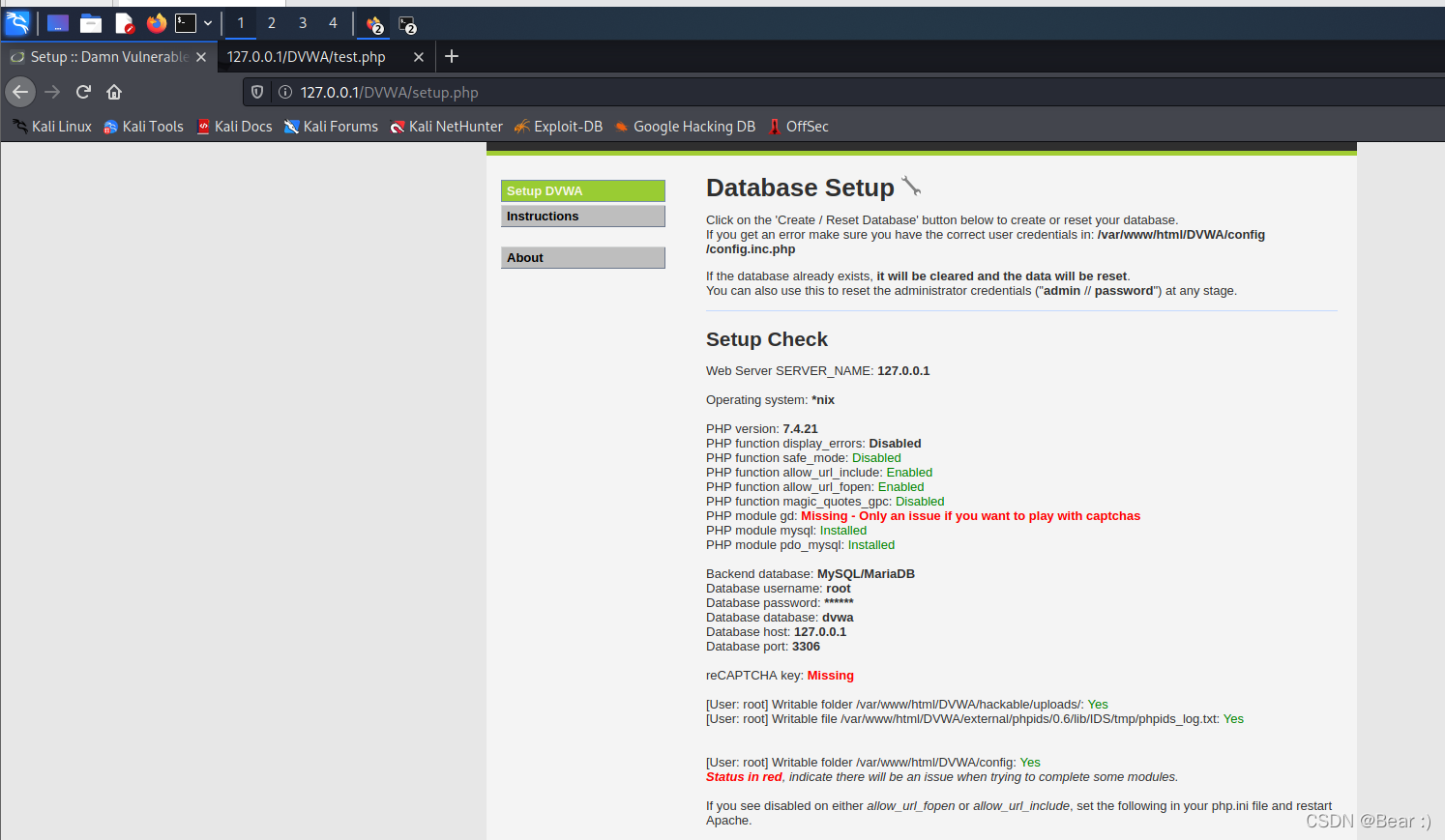Viewport: 1445px width, 840px height.
Task: Switch to workspace 3
Action: tap(303, 23)
